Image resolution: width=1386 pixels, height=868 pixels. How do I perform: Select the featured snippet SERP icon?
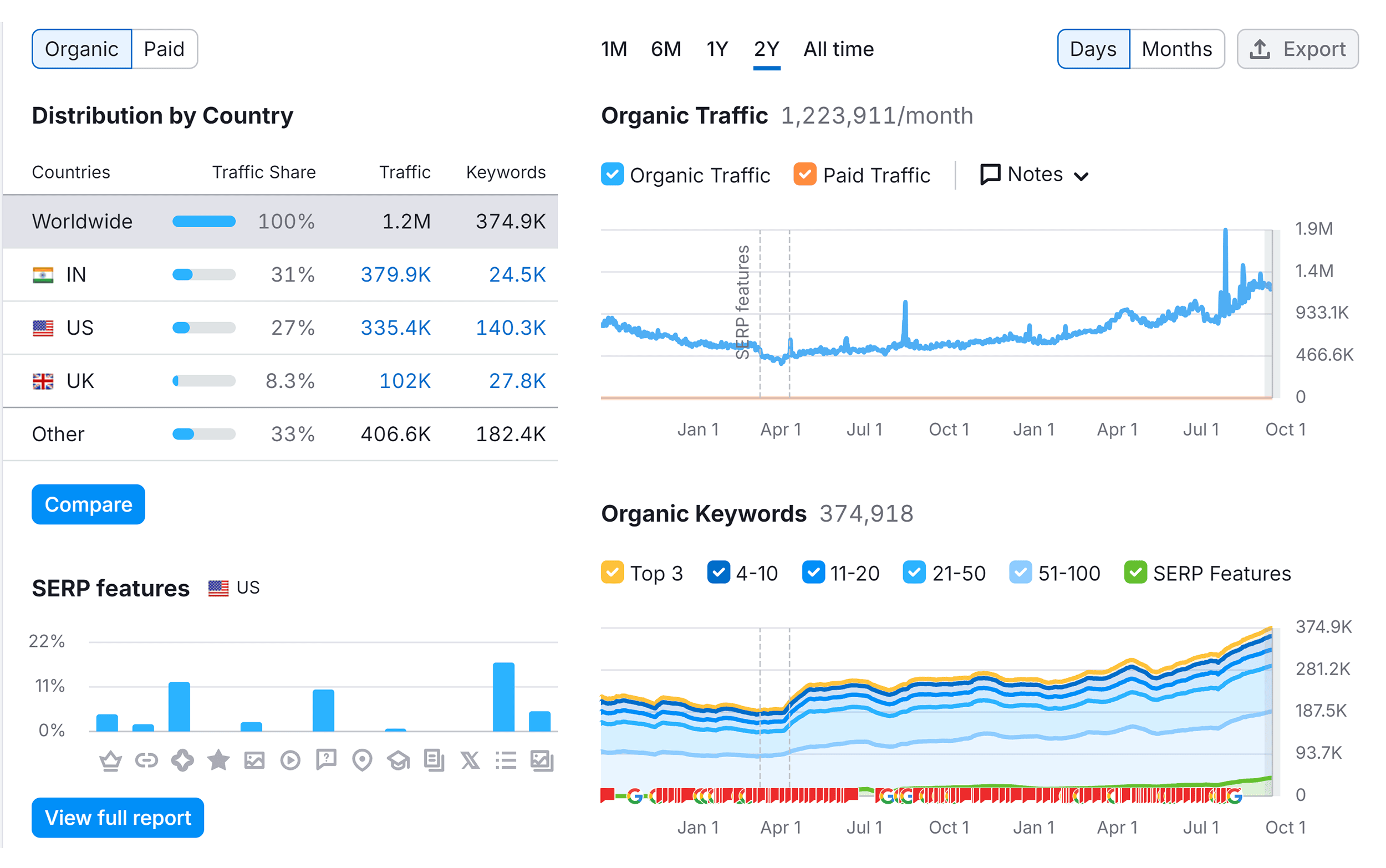coord(111,760)
